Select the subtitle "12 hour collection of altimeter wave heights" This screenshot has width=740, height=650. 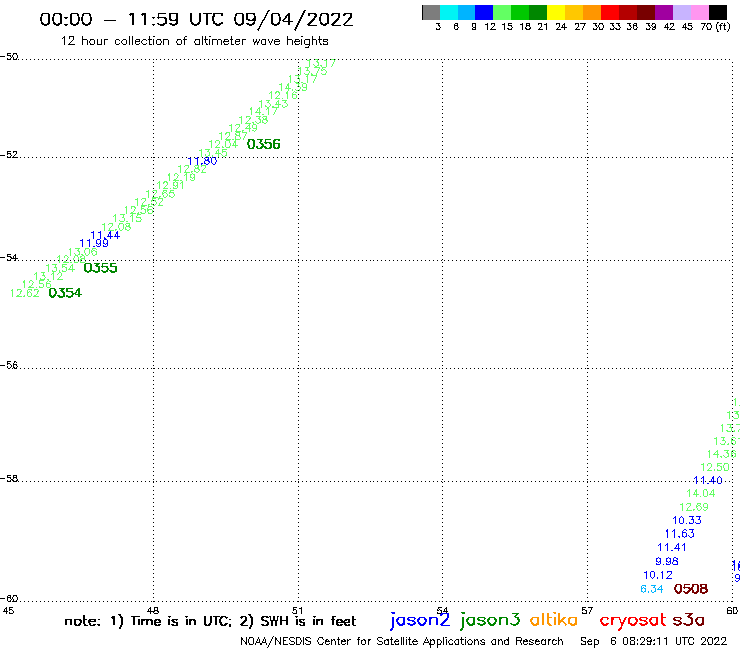click(x=194, y=41)
